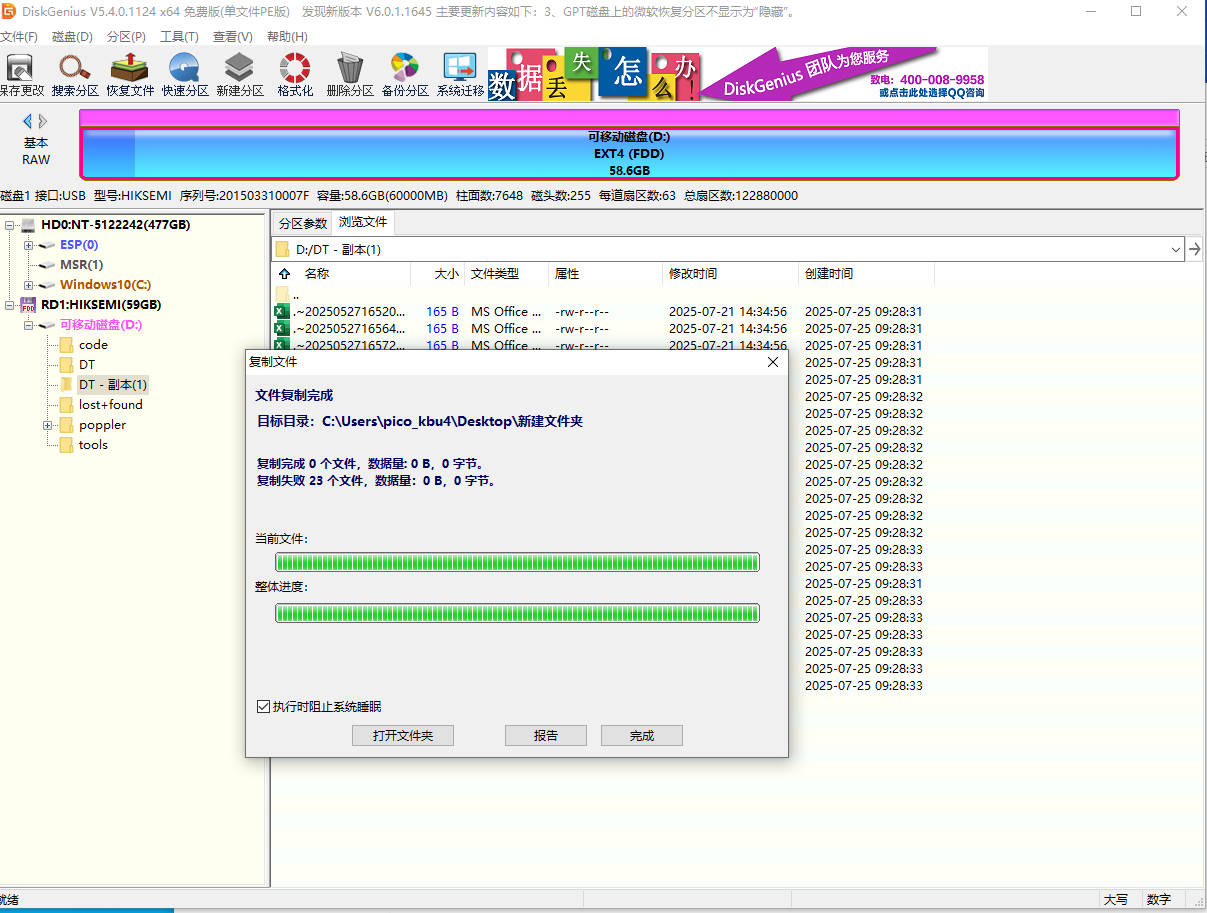Screen dimensions: 1207x913
Task: Click the Excel icon of ~2025052716520 file
Action: pyautogui.click(x=282, y=312)
